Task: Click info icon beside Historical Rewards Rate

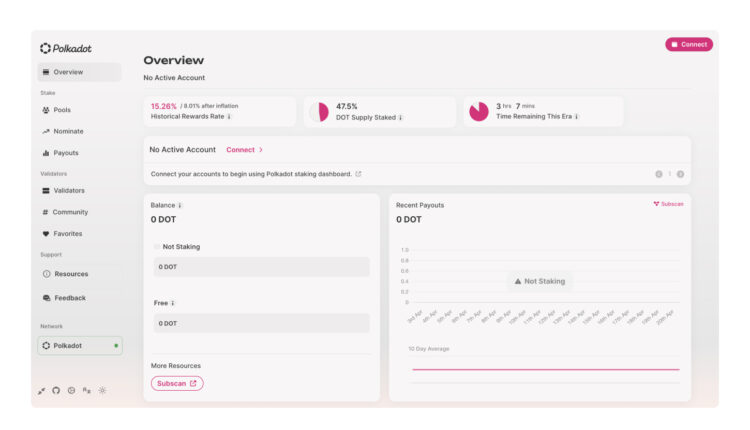Action: click(x=229, y=117)
